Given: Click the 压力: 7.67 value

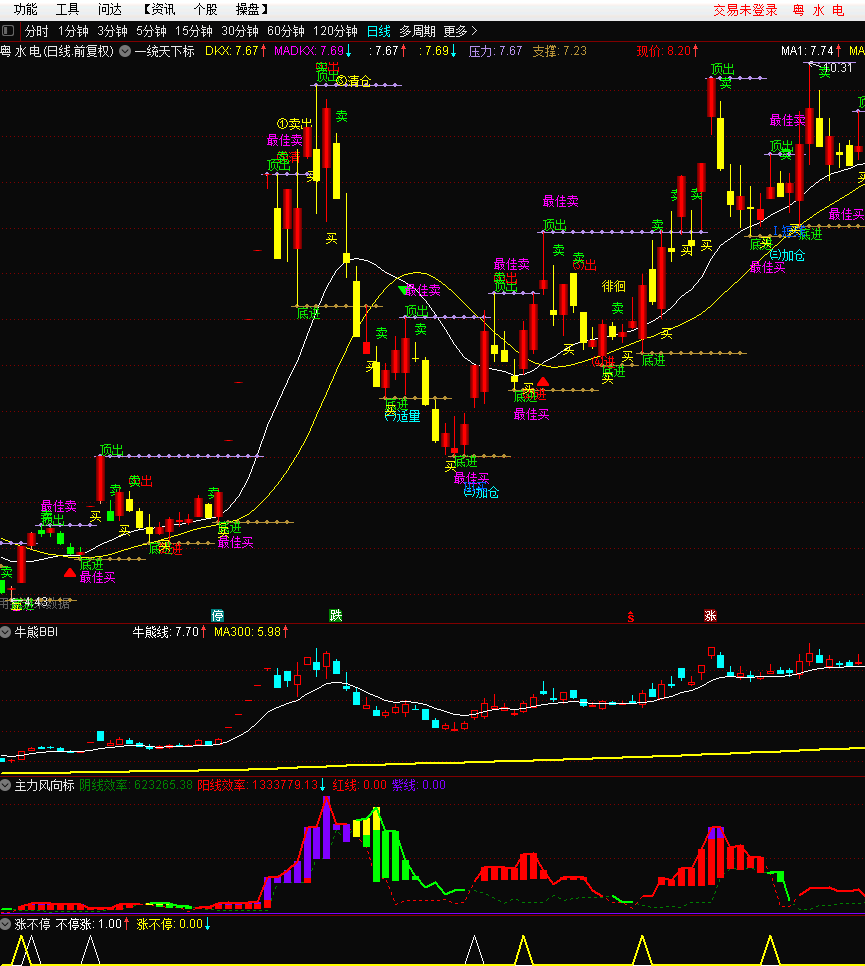Looking at the screenshot, I should (x=495, y=51).
